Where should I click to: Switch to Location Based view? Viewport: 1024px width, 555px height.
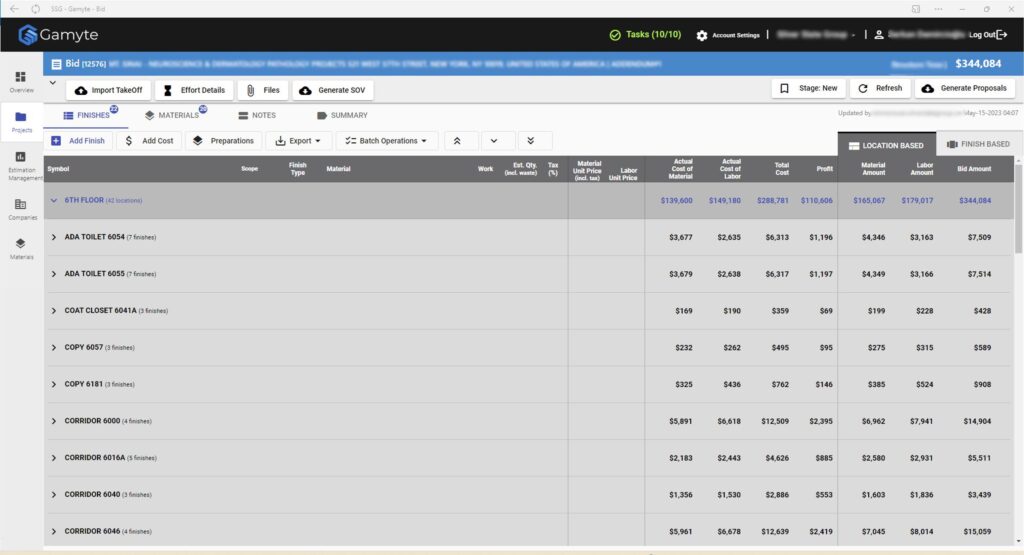(x=885, y=145)
